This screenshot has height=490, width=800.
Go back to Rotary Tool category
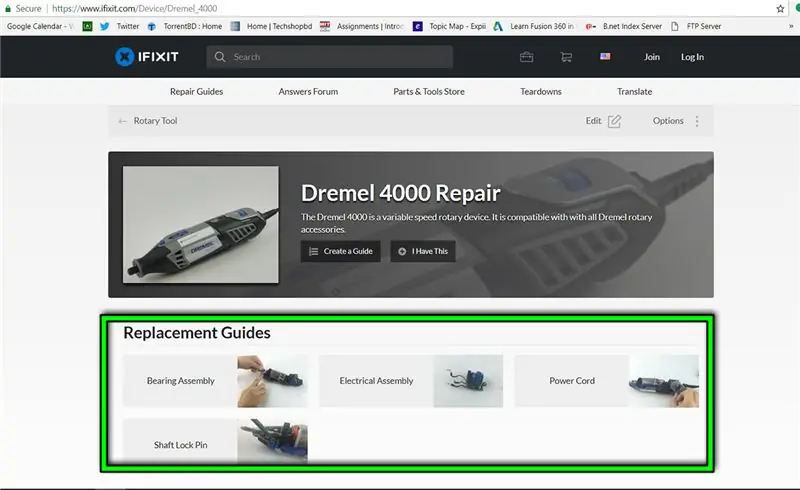point(155,121)
